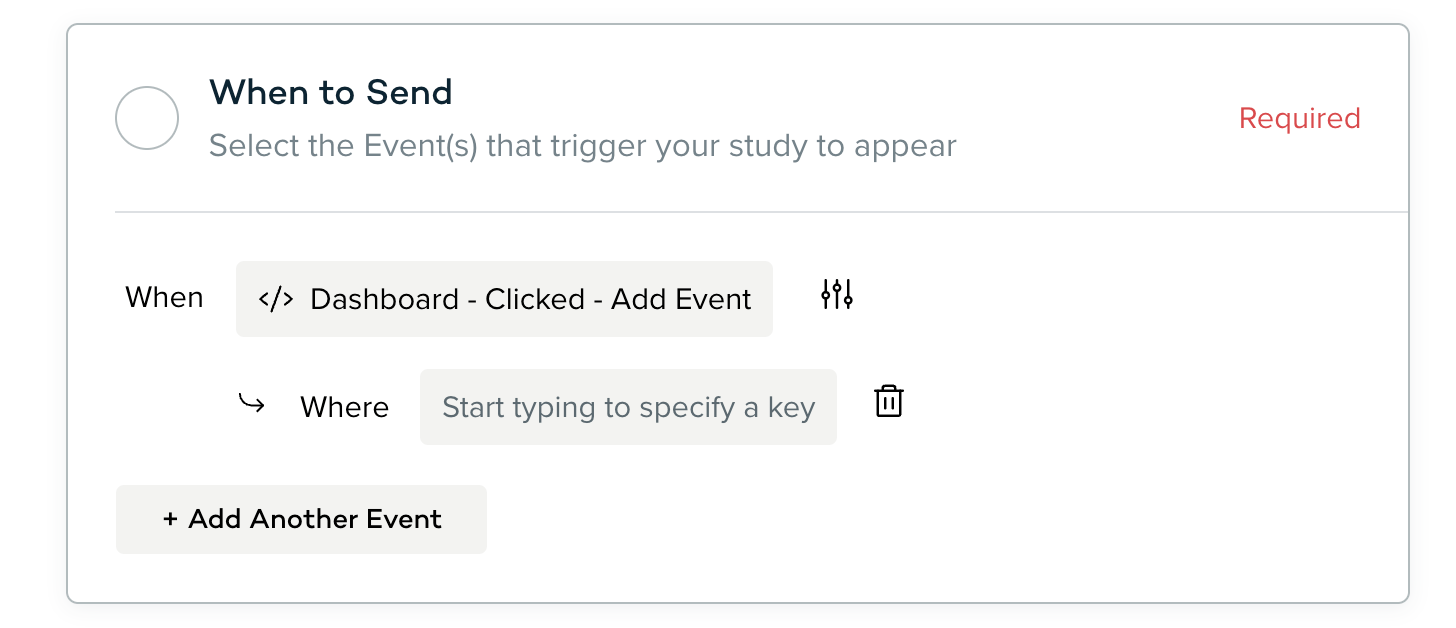Click the Select the Event(s) description text
The width and height of the screenshot is (1456, 628).
point(581,145)
